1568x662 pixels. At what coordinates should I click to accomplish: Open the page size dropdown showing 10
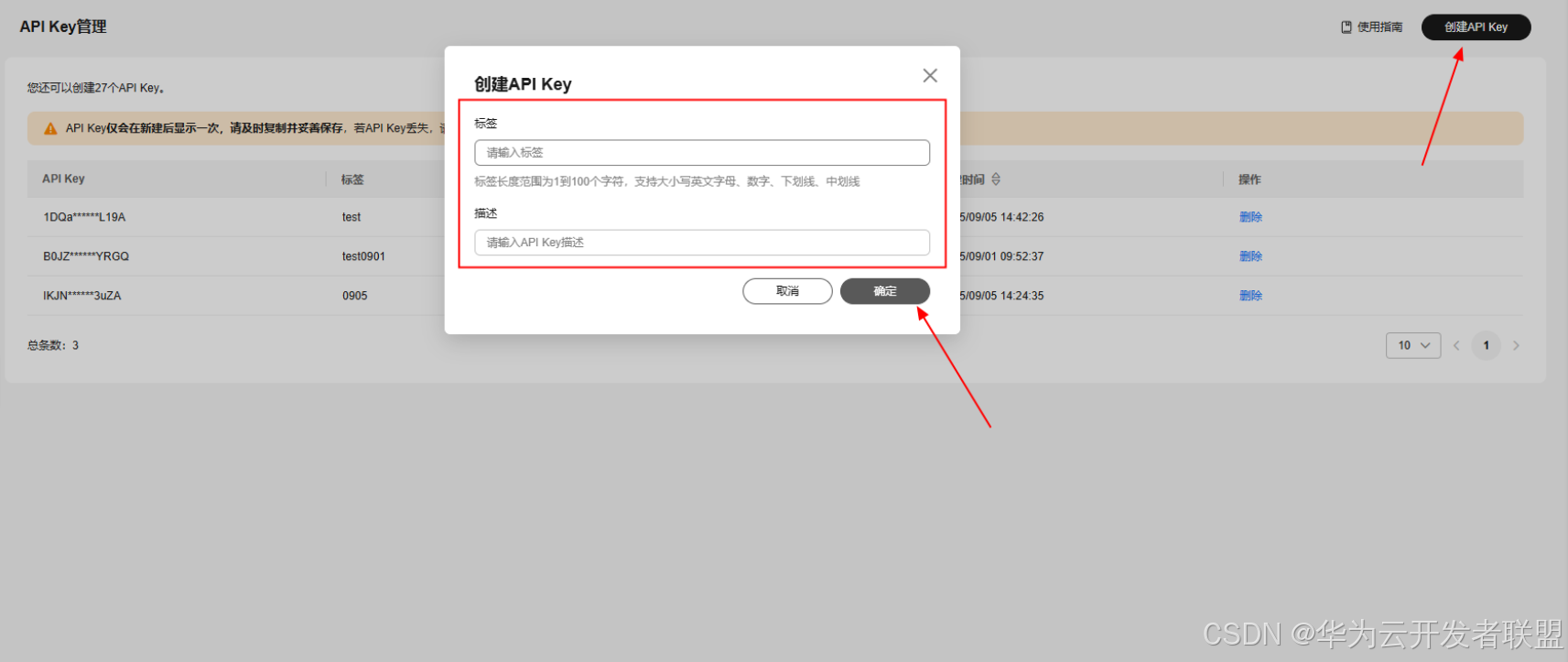click(1413, 345)
